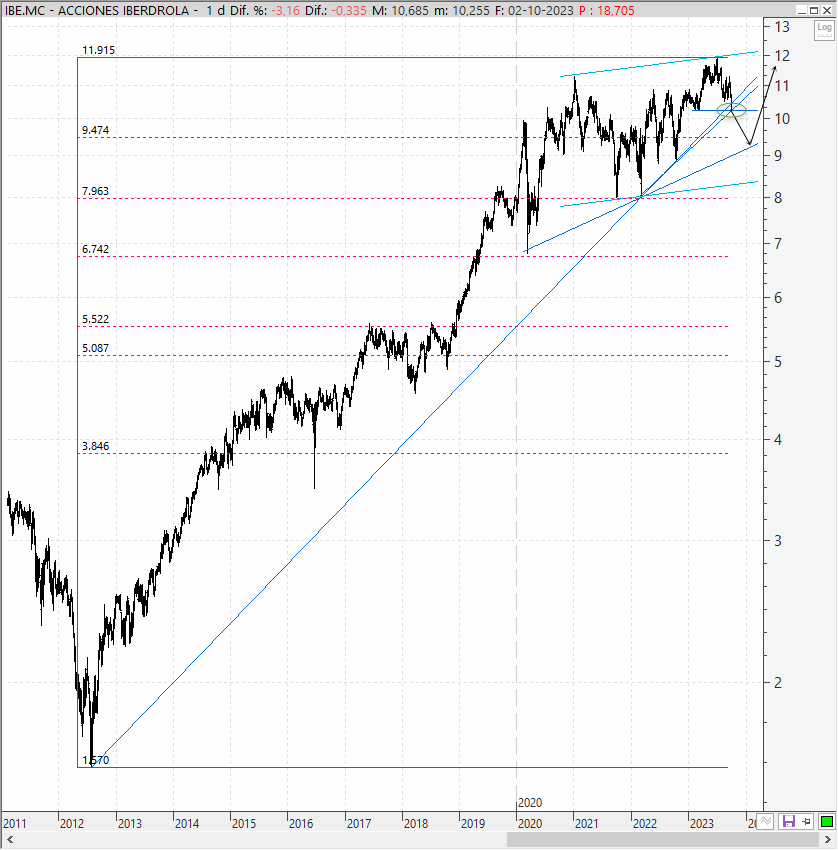
Task: Click the 'M: 10,685' maximum value
Action: pyautogui.click(x=401, y=10)
